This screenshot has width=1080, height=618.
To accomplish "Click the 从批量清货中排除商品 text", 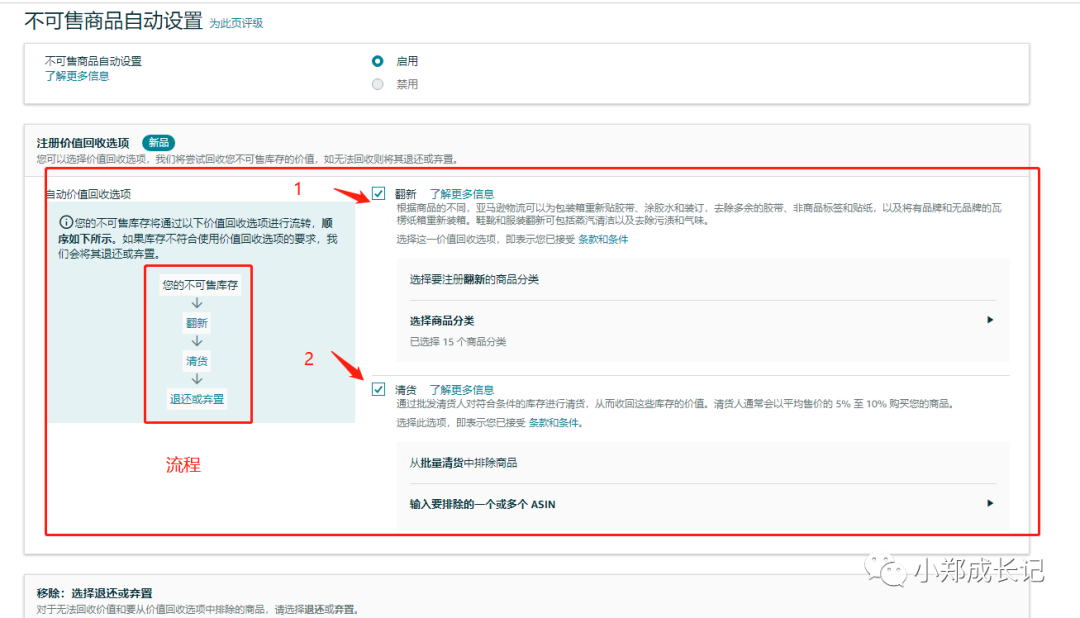I will click(463, 463).
